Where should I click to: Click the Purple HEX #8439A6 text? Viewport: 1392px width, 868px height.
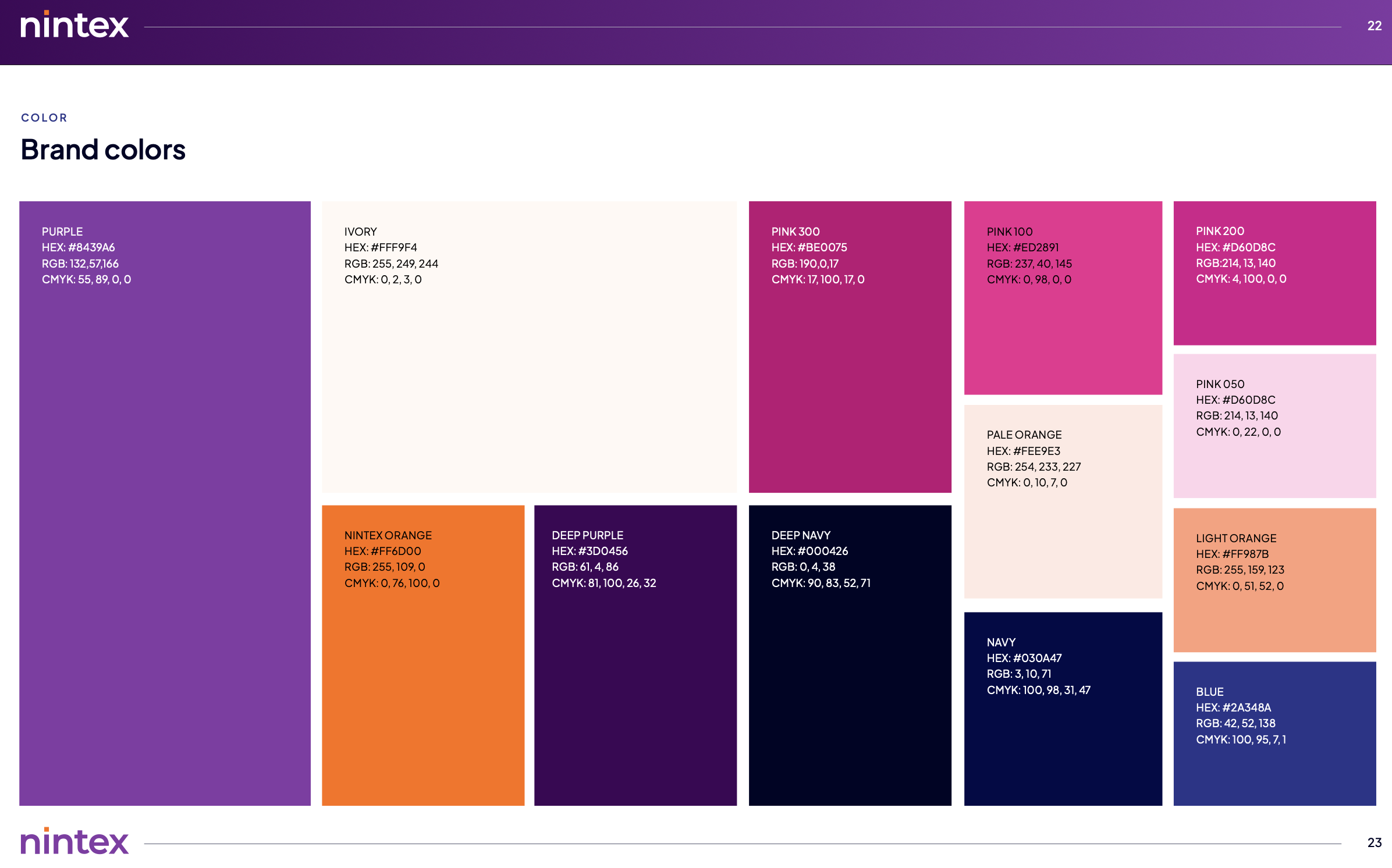pos(79,247)
